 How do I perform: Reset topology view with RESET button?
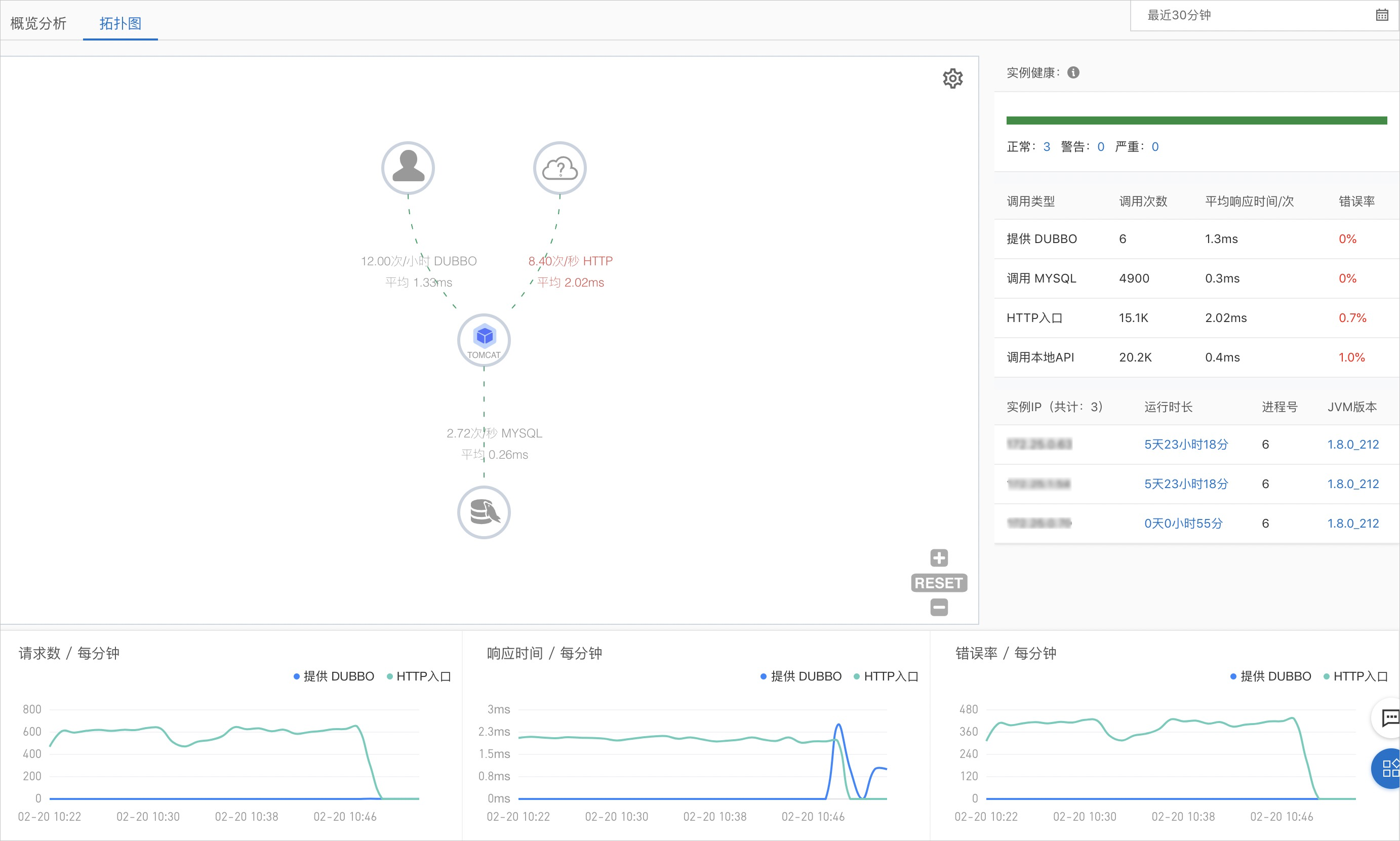pos(939,583)
